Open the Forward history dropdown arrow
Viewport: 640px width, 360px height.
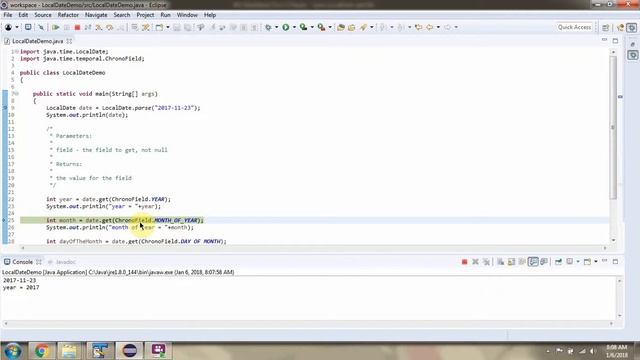pyautogui.click(x=456, y=27)
